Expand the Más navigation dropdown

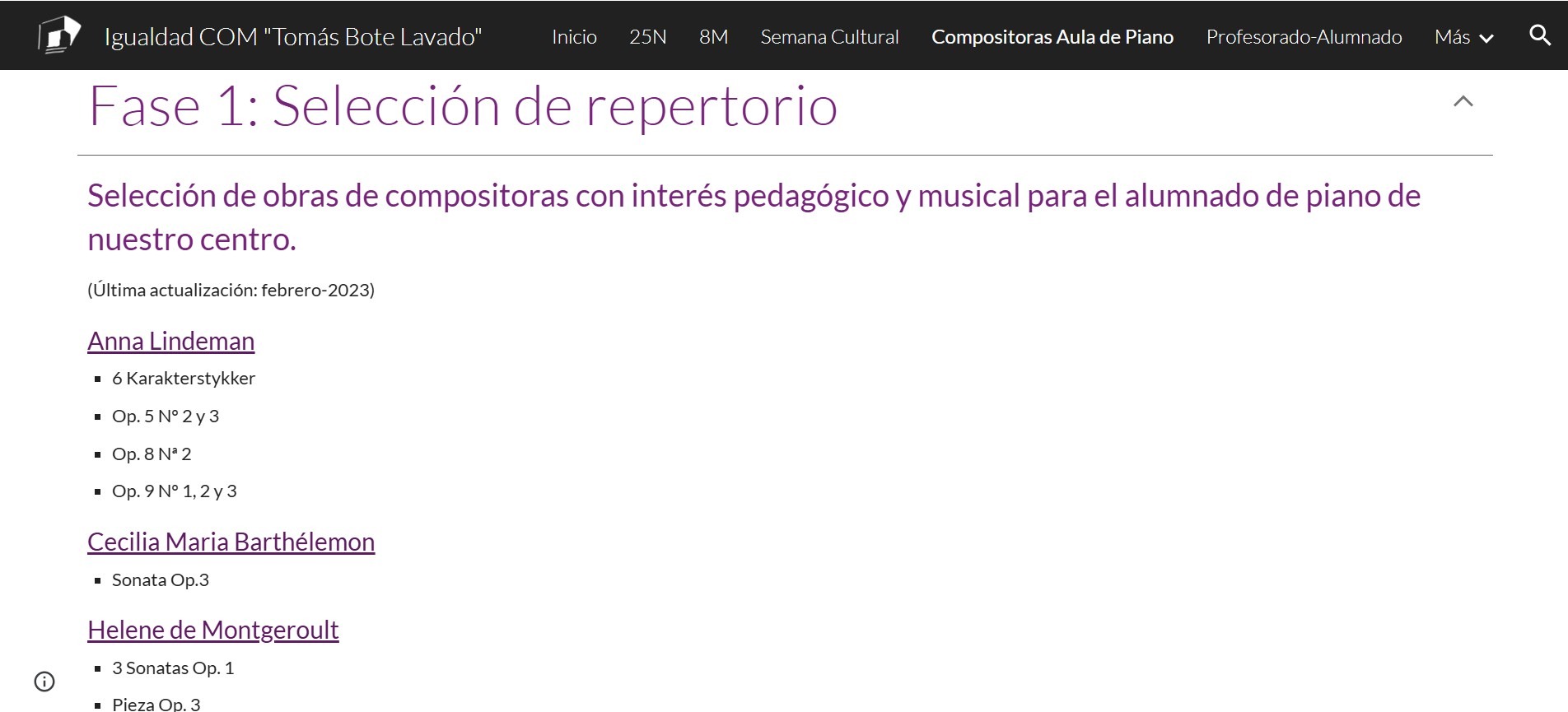click(1463, 37)
